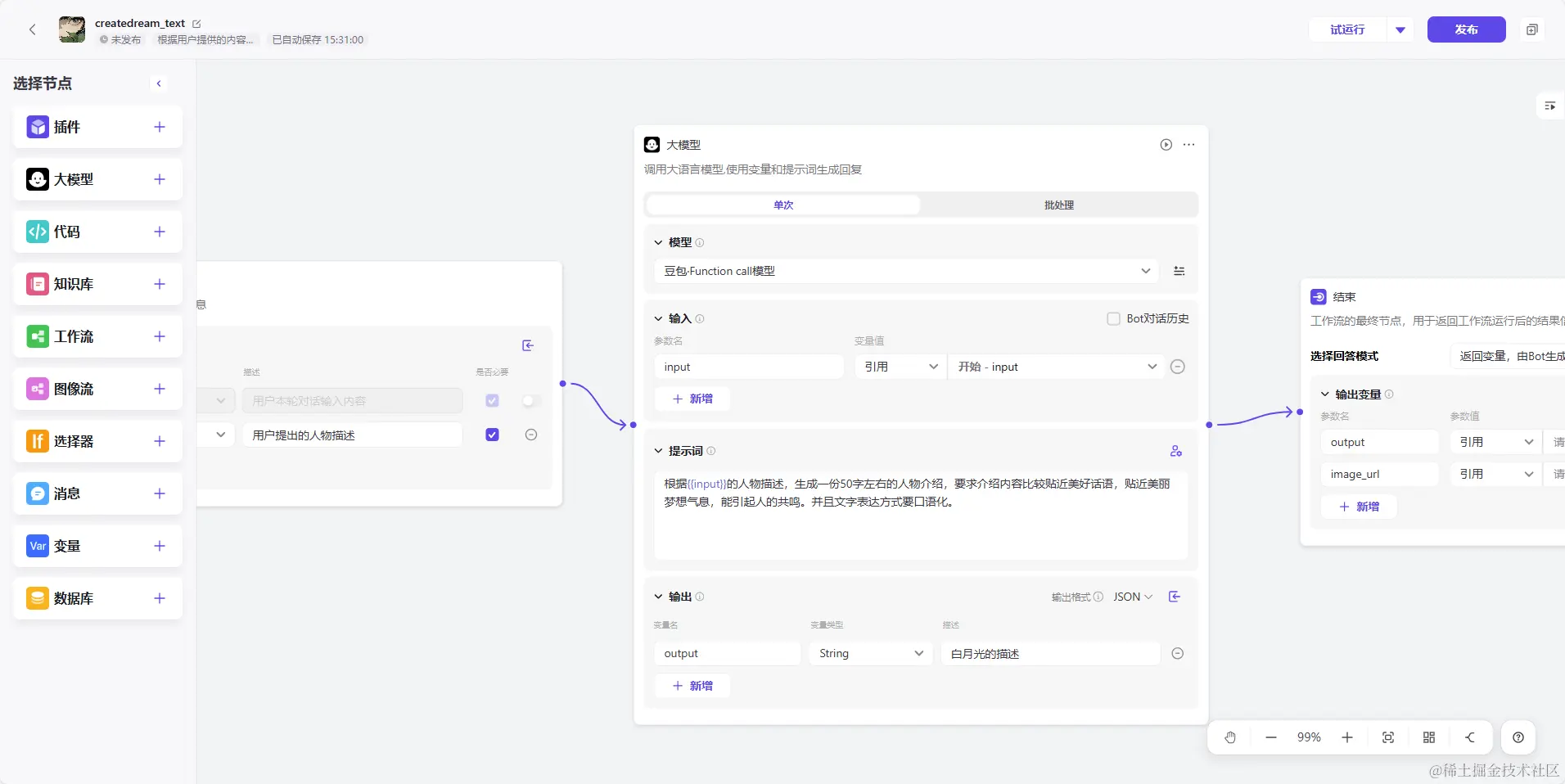Delete the output variable row in 大模型

[1178, 653]
